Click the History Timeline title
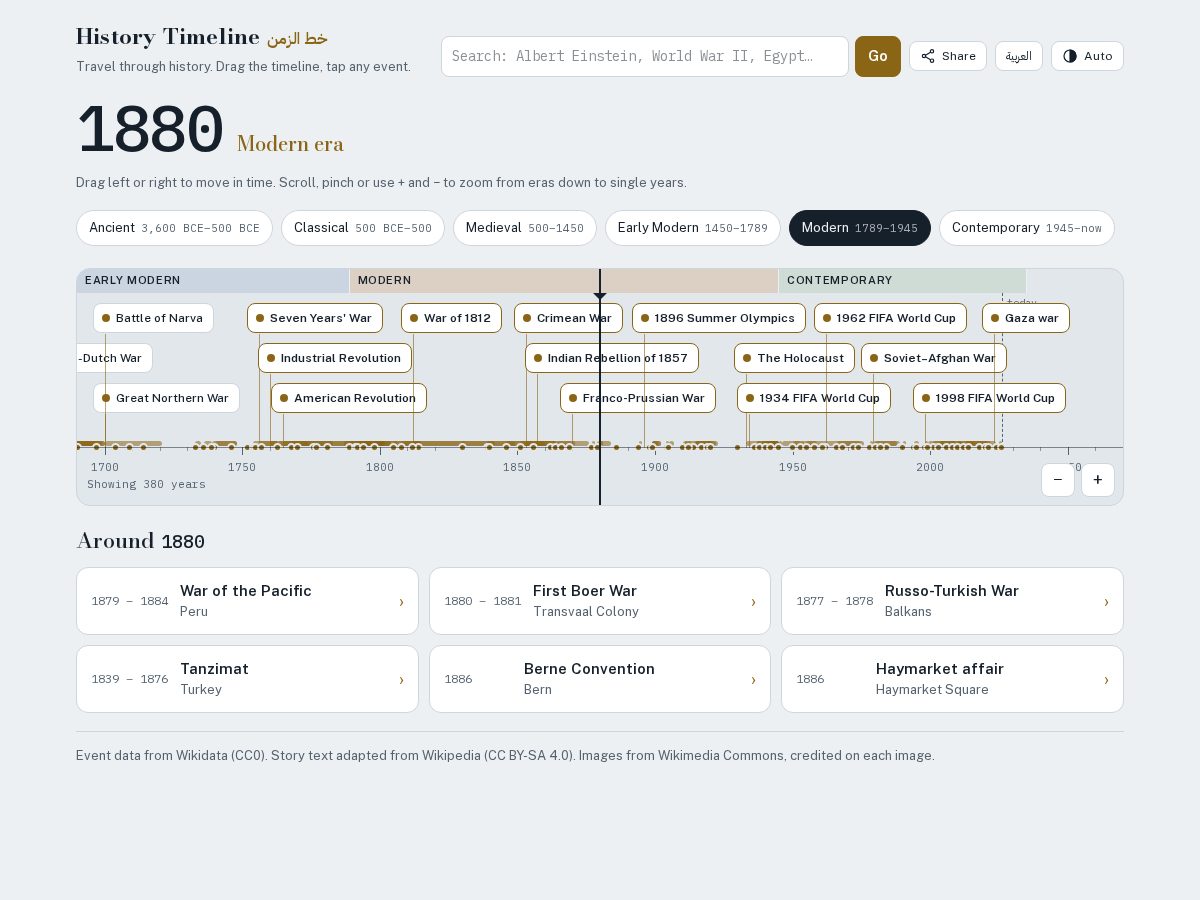This screenshot has height=900, width=1200. [x=168, y=37]
